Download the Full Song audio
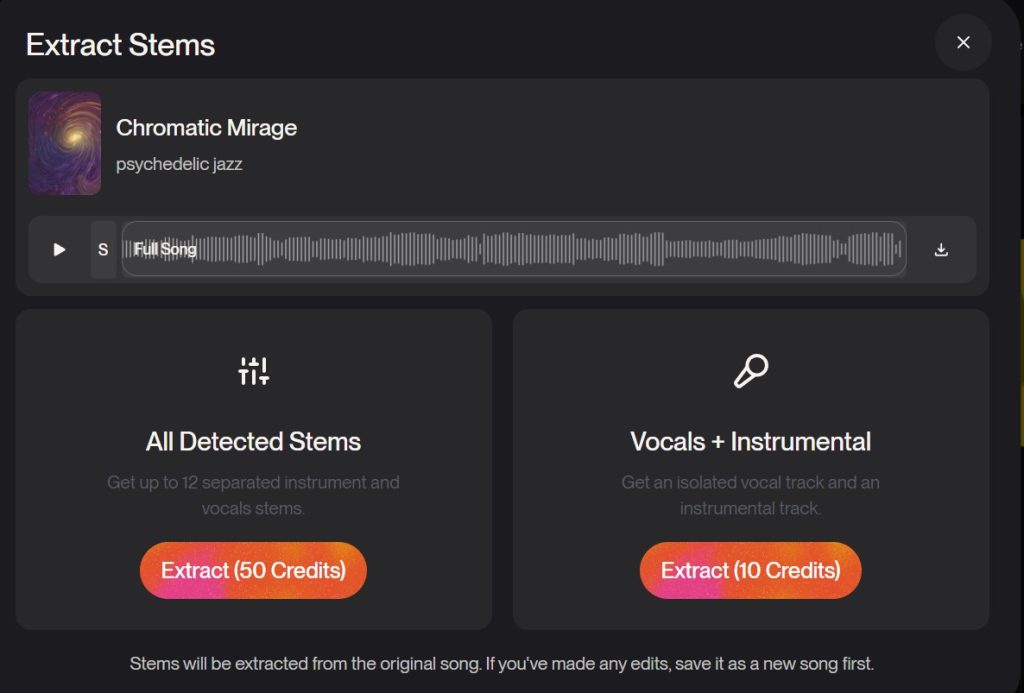This screenshot has width=1024, height=693. pyautogui.click(x=941, y=250)
